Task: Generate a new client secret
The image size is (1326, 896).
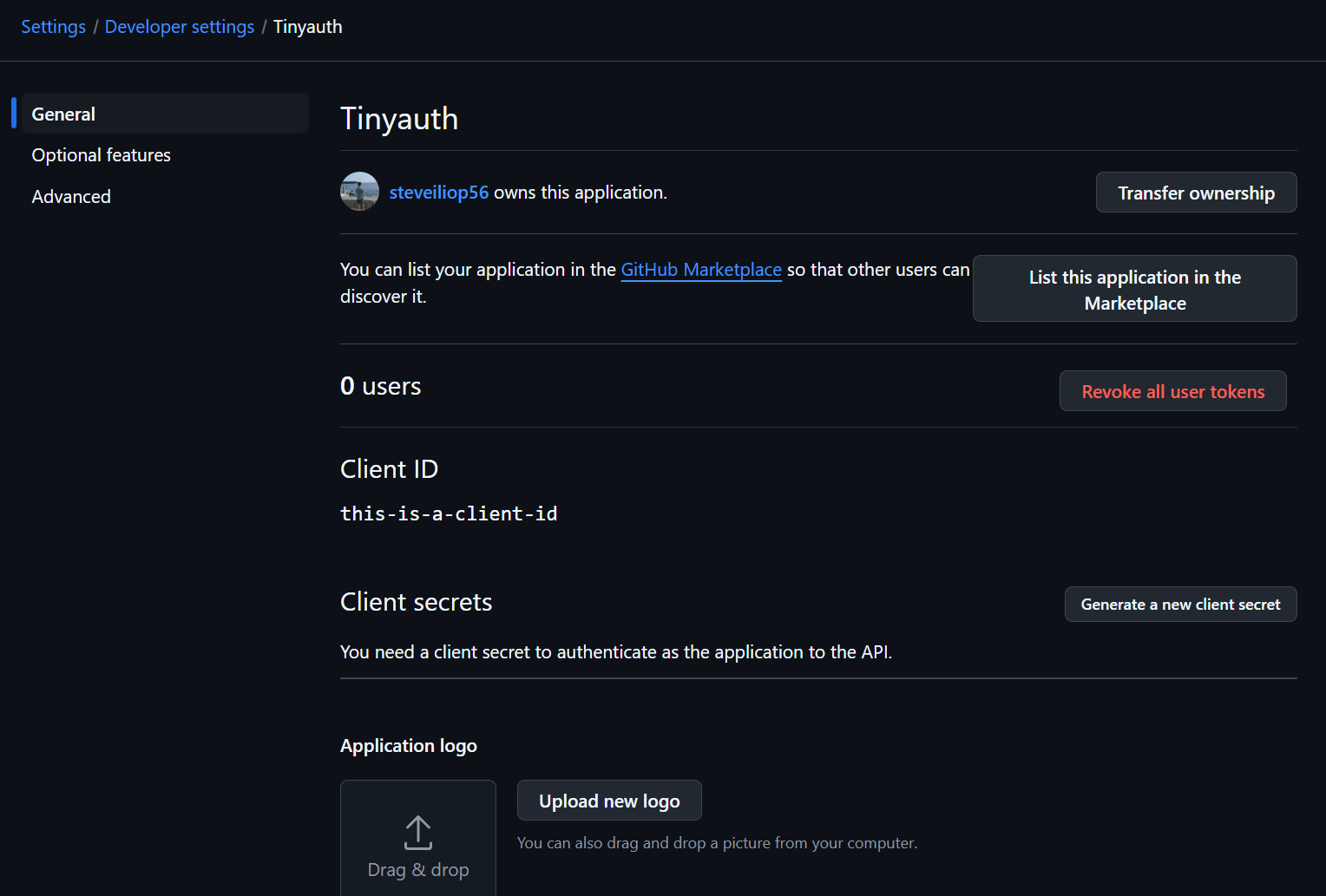Action: point(1180,604)
